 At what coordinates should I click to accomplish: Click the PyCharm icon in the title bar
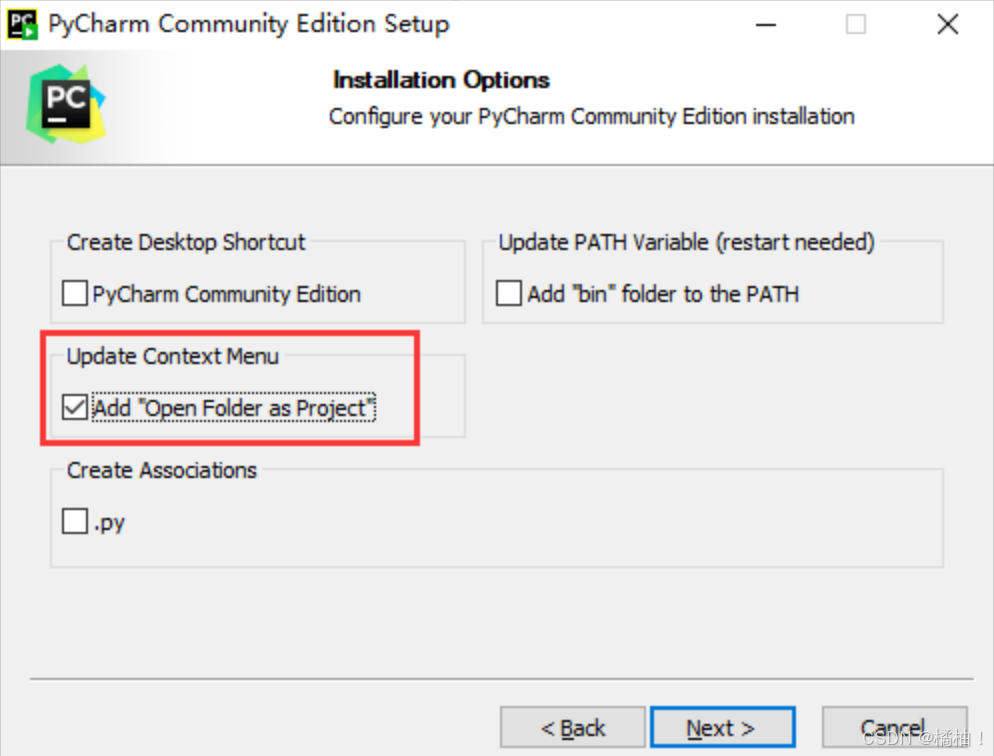[x=22, y=25]
